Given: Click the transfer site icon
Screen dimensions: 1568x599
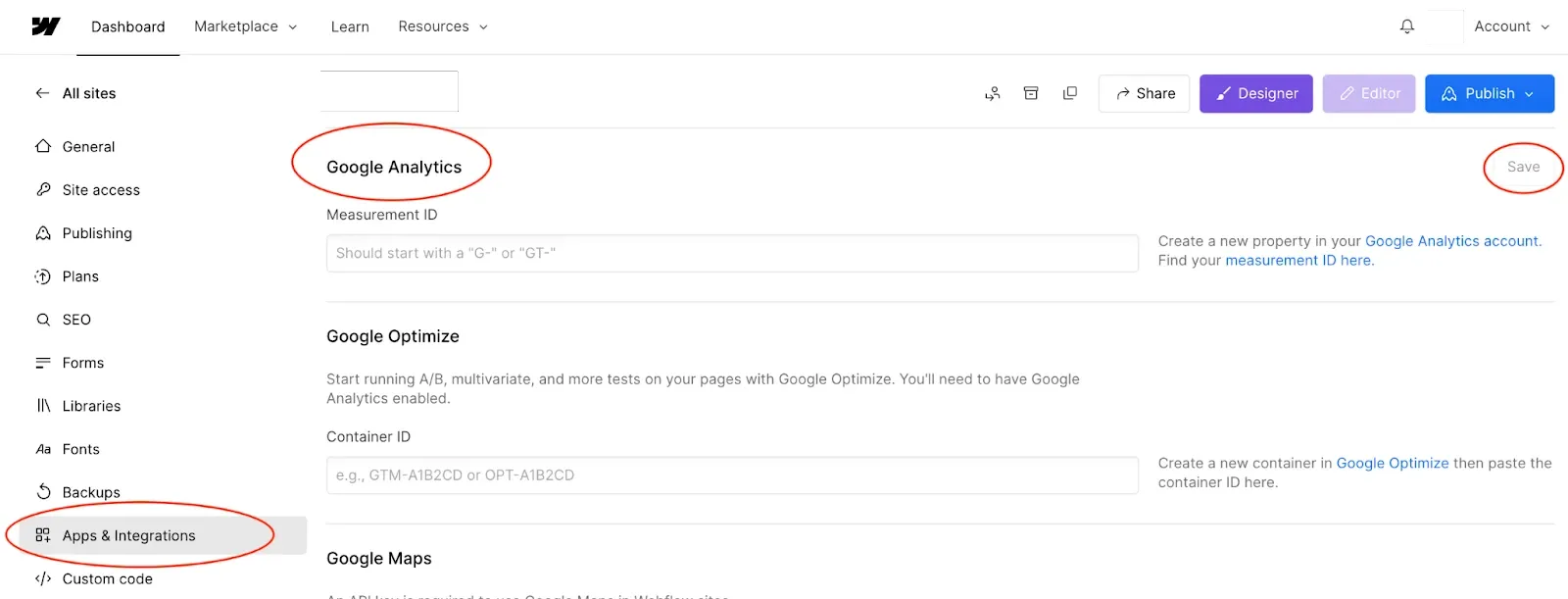Looking at the screenshot, I should click(x=993, y=93).
